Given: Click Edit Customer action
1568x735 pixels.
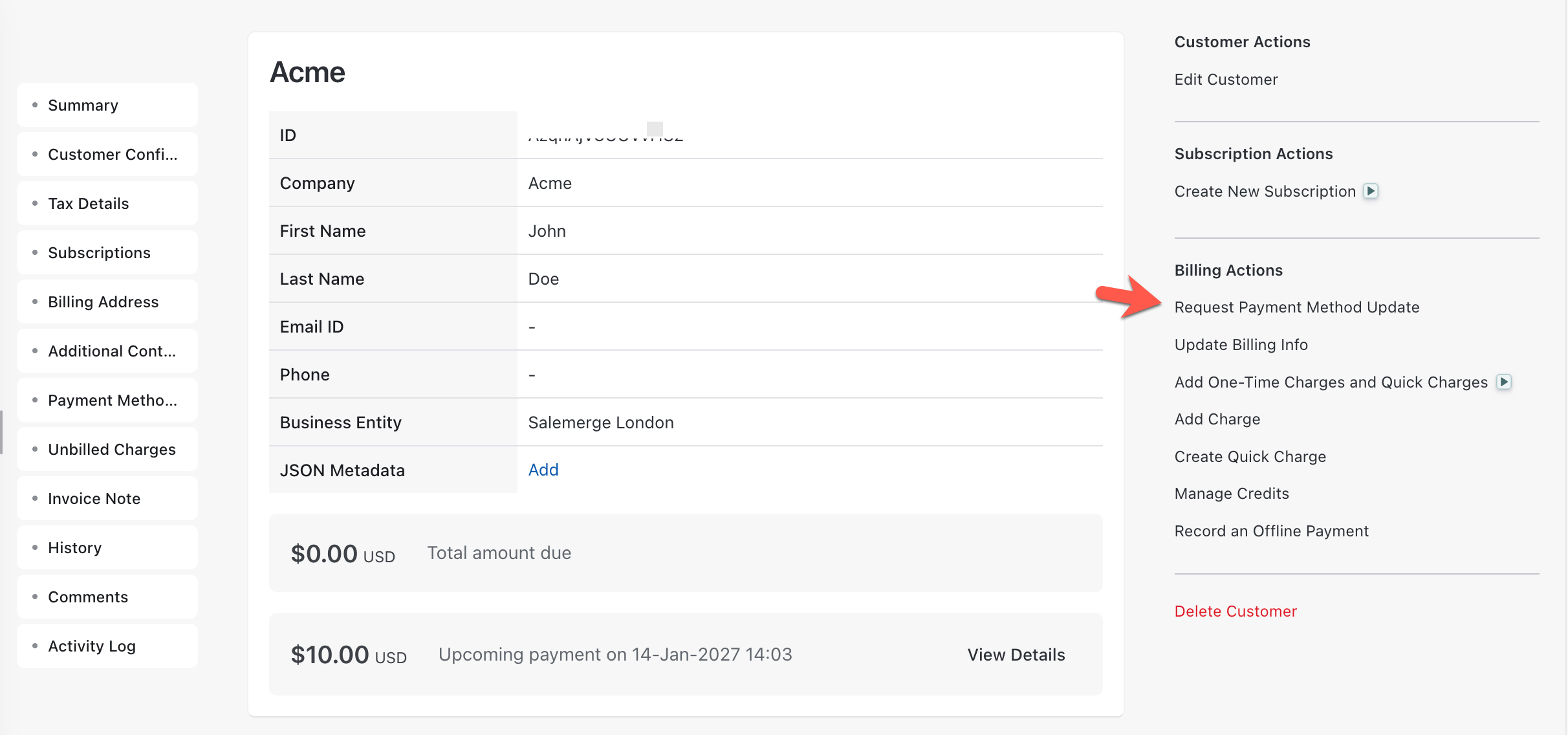Looking at the screenshot, I should coord(1226,80).
